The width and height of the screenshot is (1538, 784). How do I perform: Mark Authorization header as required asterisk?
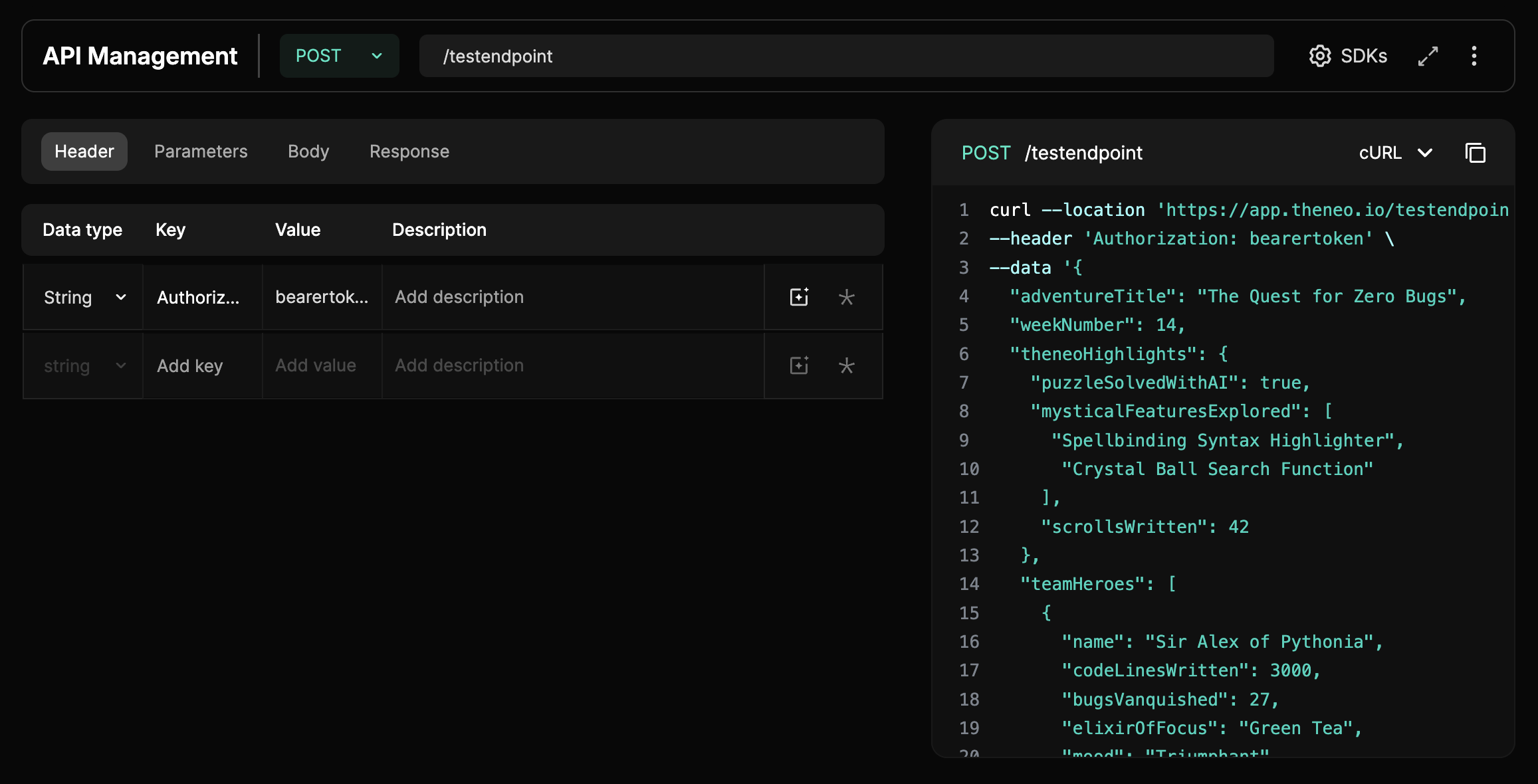[x=846, y=297]
